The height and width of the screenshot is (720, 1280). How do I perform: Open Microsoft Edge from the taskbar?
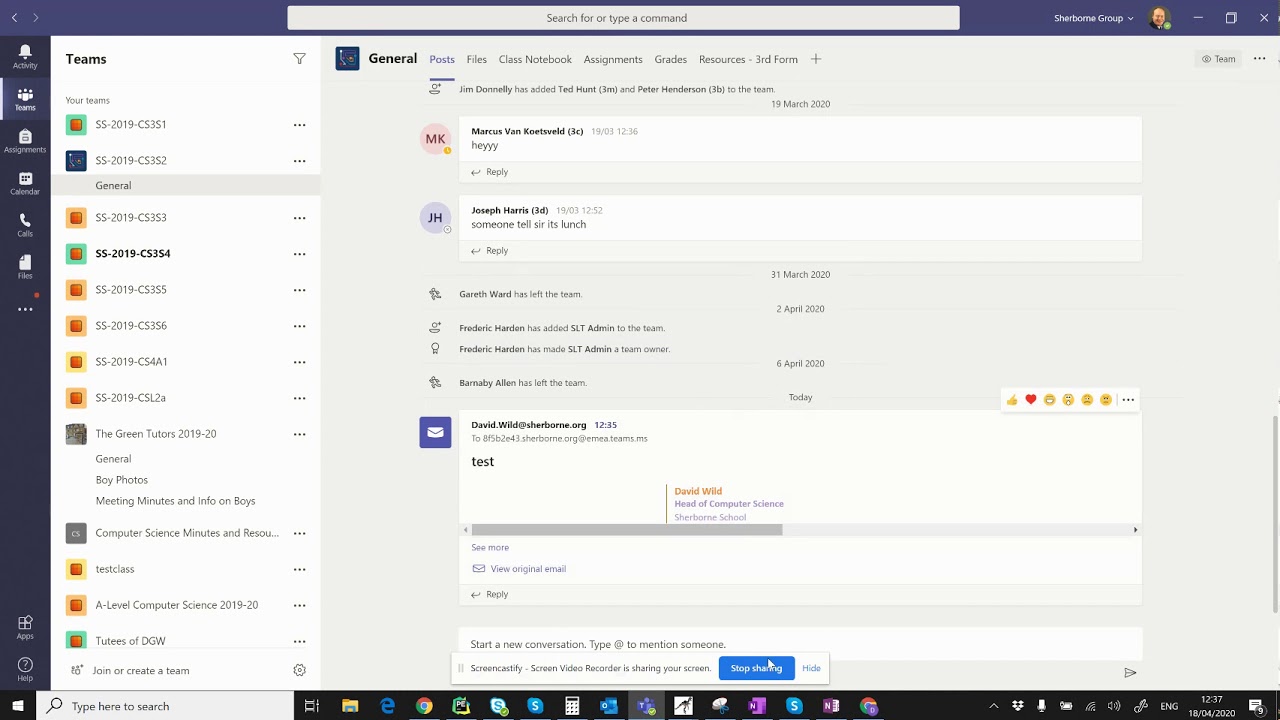tap(387, 706)
